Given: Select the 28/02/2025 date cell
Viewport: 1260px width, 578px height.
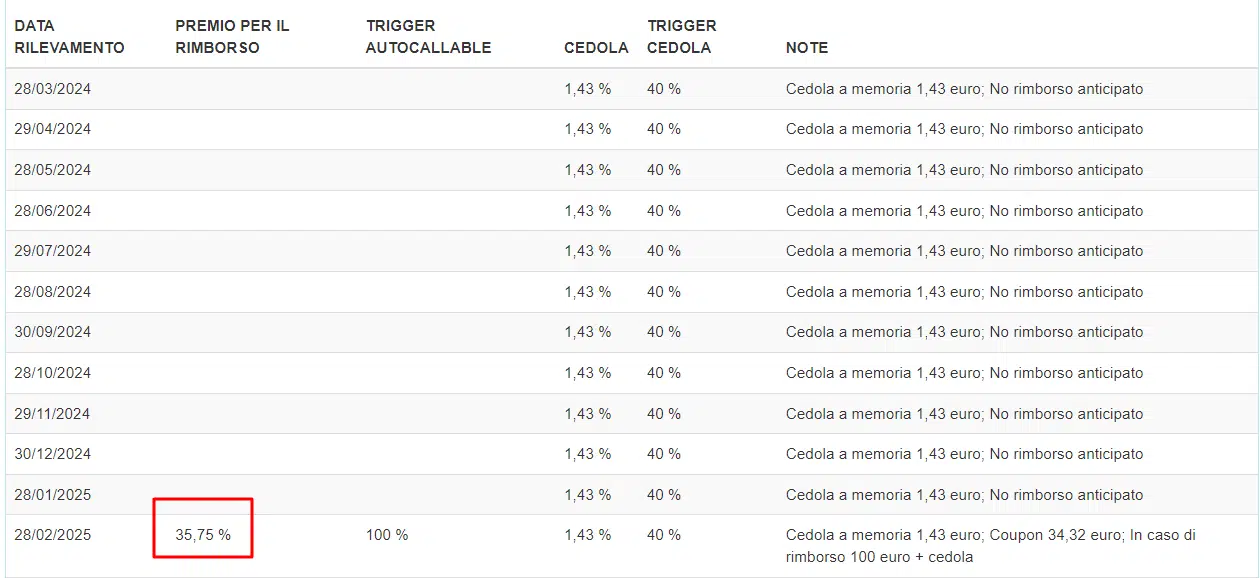Looking at the screenshot, I should (x=52, y=535).
